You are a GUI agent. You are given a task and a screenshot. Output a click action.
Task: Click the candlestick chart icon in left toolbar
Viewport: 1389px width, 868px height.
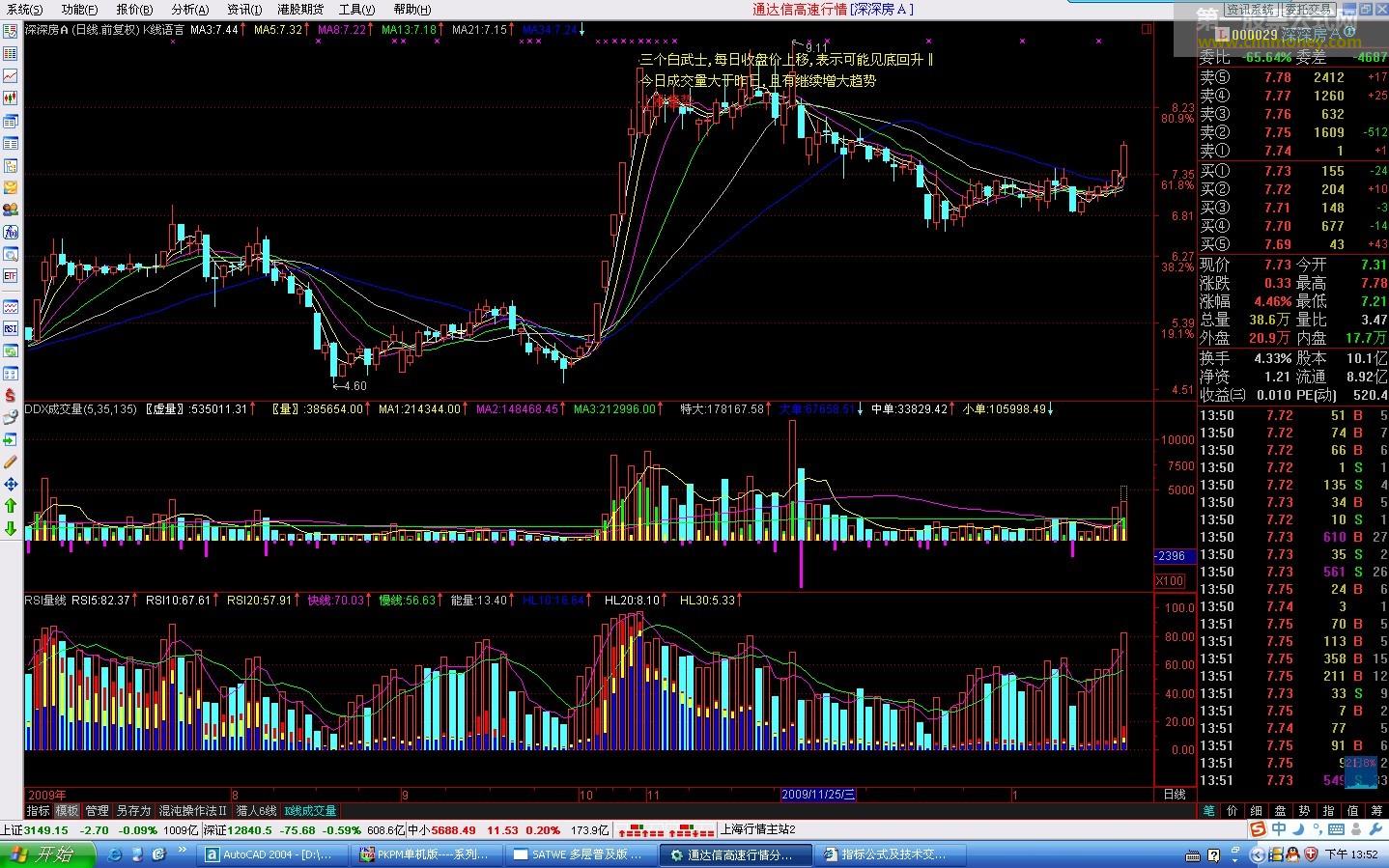(x=11, y=98)
